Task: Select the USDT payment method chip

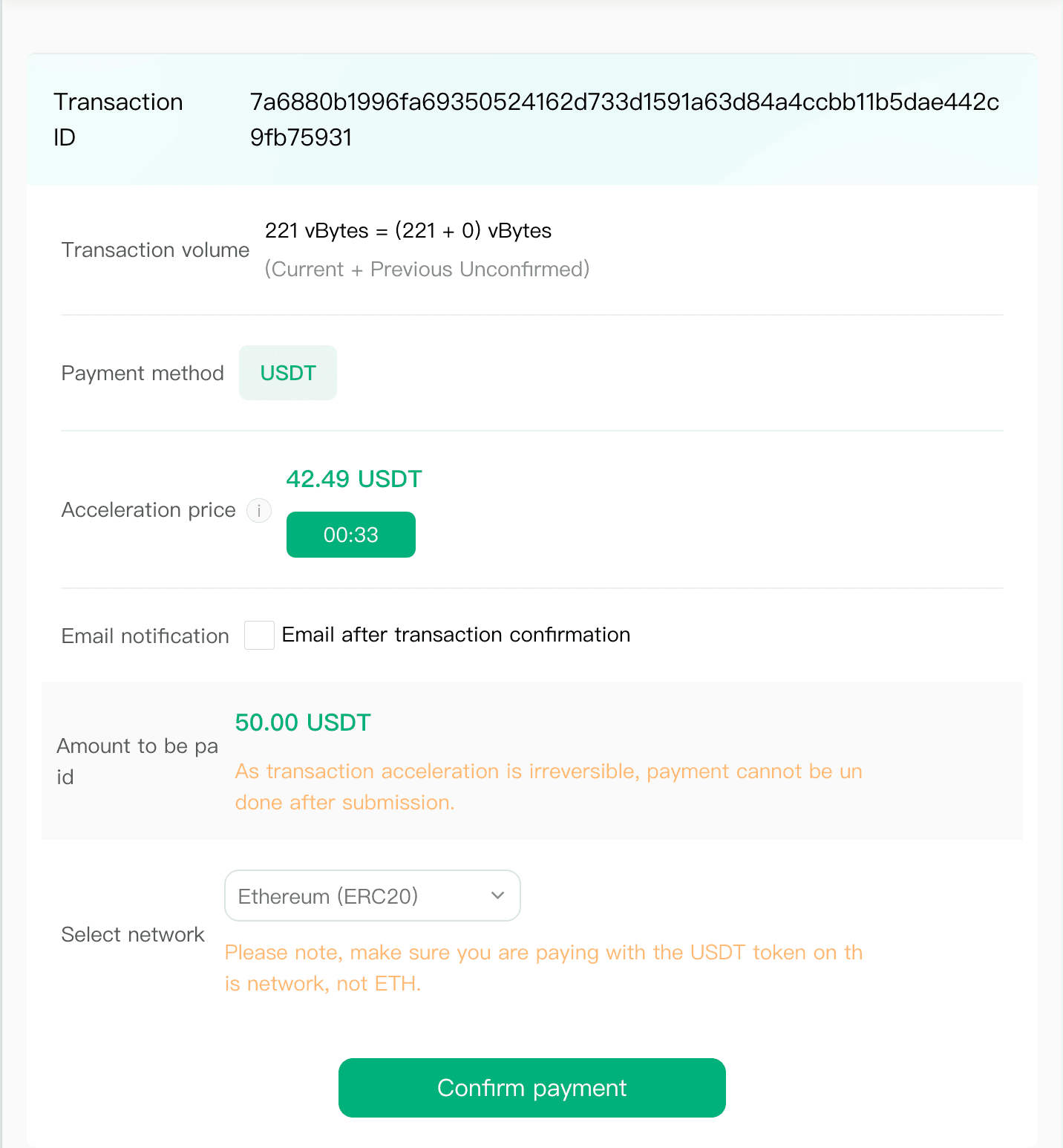Action: point(288,373)
